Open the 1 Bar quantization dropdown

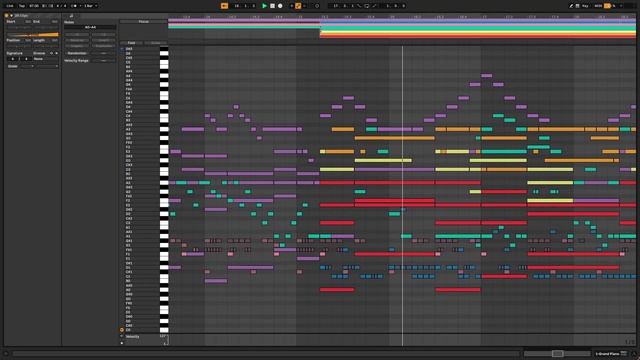pyautogui.click(x=90, y=6)
